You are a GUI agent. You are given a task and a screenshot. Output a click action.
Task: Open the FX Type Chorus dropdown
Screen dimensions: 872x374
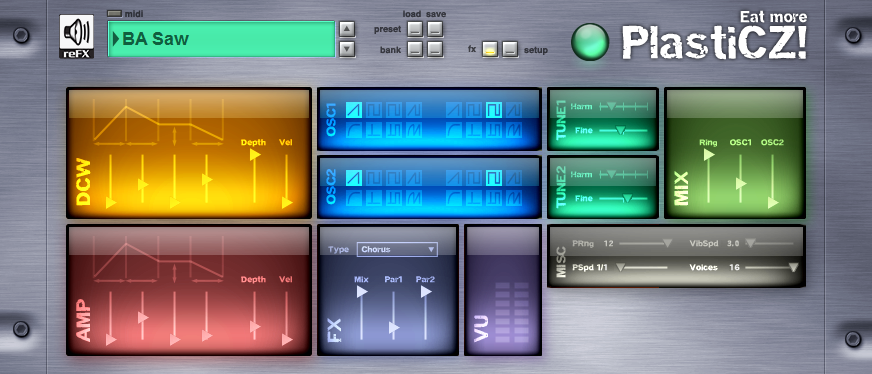click(x=397, y=250)
